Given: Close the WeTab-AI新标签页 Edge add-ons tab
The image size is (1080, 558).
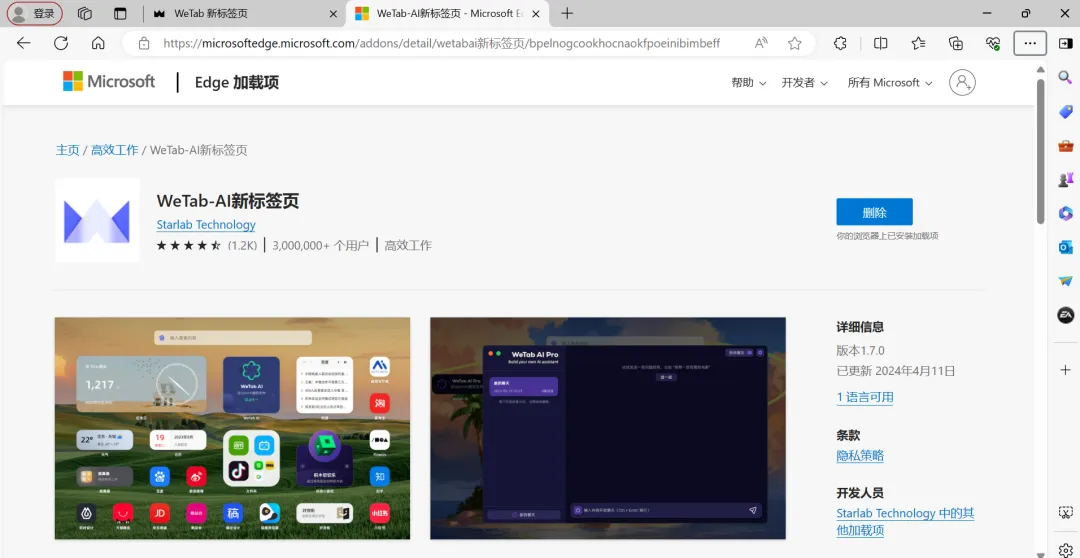Looking at the screenshot, I should pos(535,14).
